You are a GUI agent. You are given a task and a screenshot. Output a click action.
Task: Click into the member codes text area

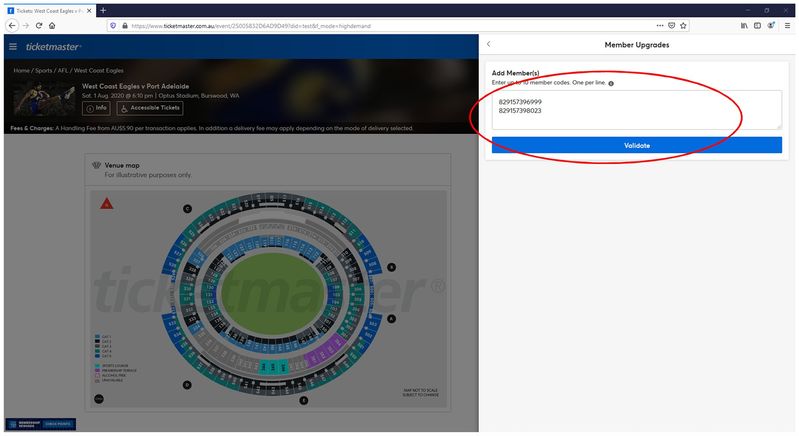(636, 110)
